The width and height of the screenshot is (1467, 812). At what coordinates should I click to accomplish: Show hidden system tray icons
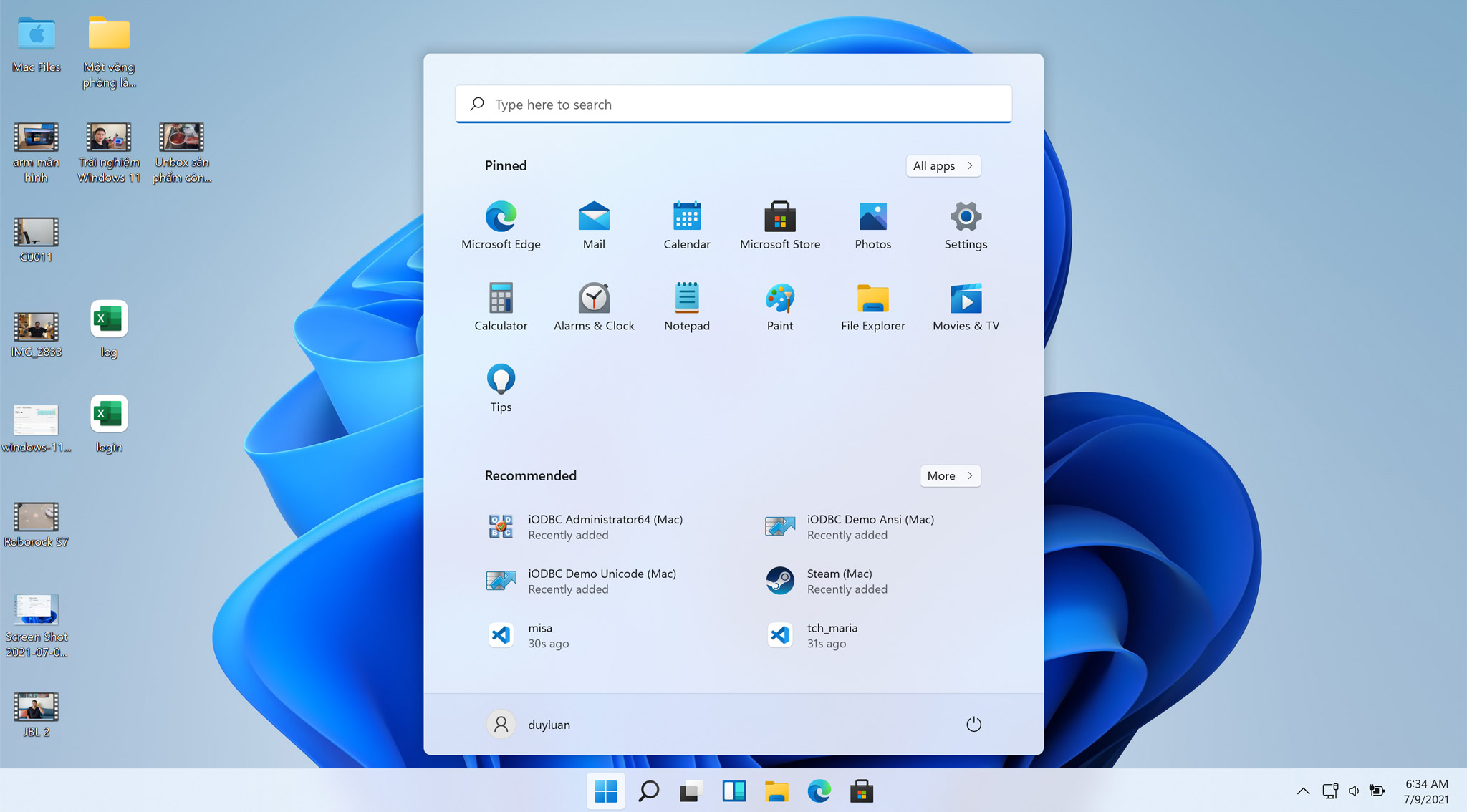click(x=1303, y=791)
